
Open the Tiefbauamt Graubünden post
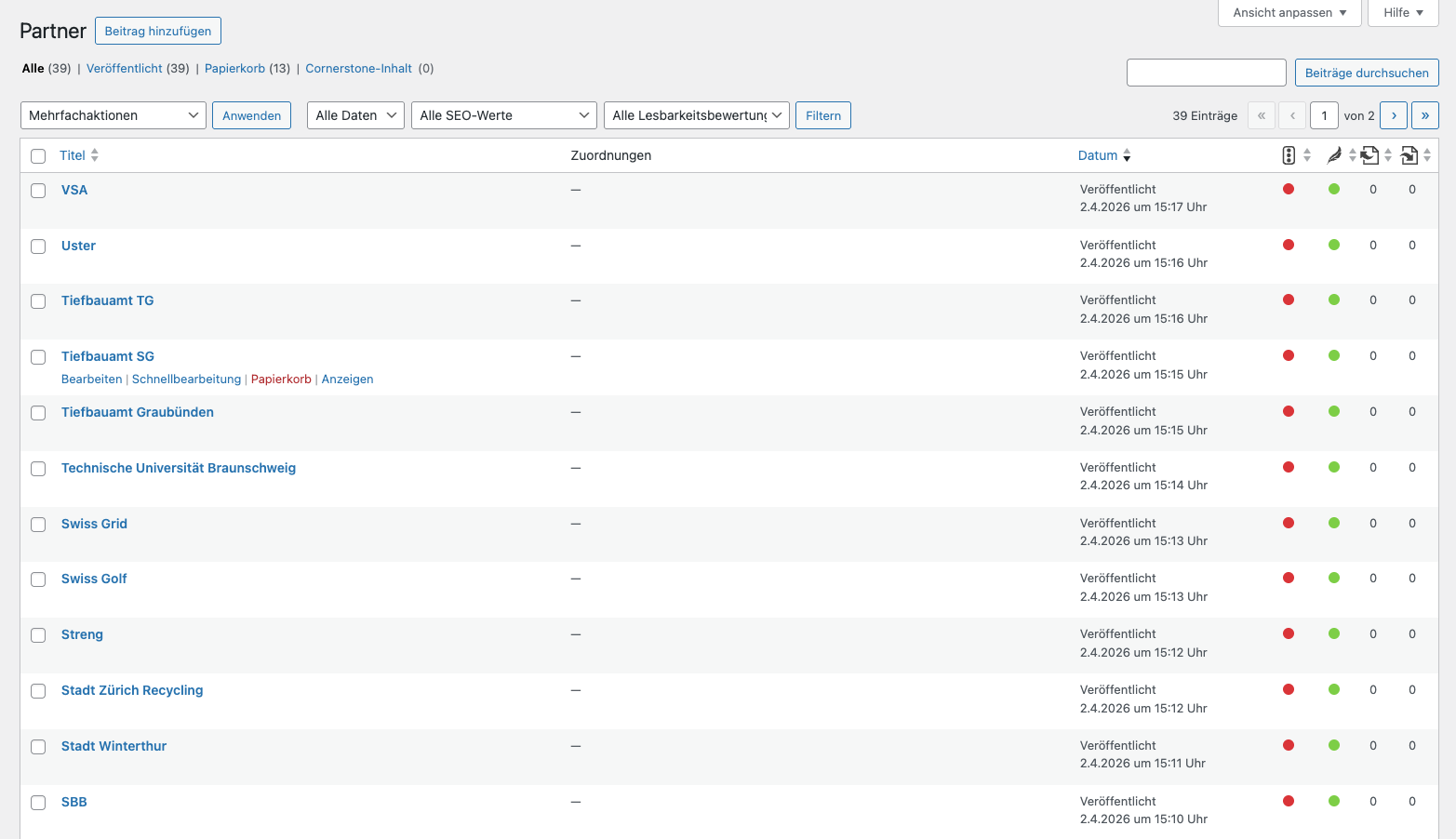[138, 412]
